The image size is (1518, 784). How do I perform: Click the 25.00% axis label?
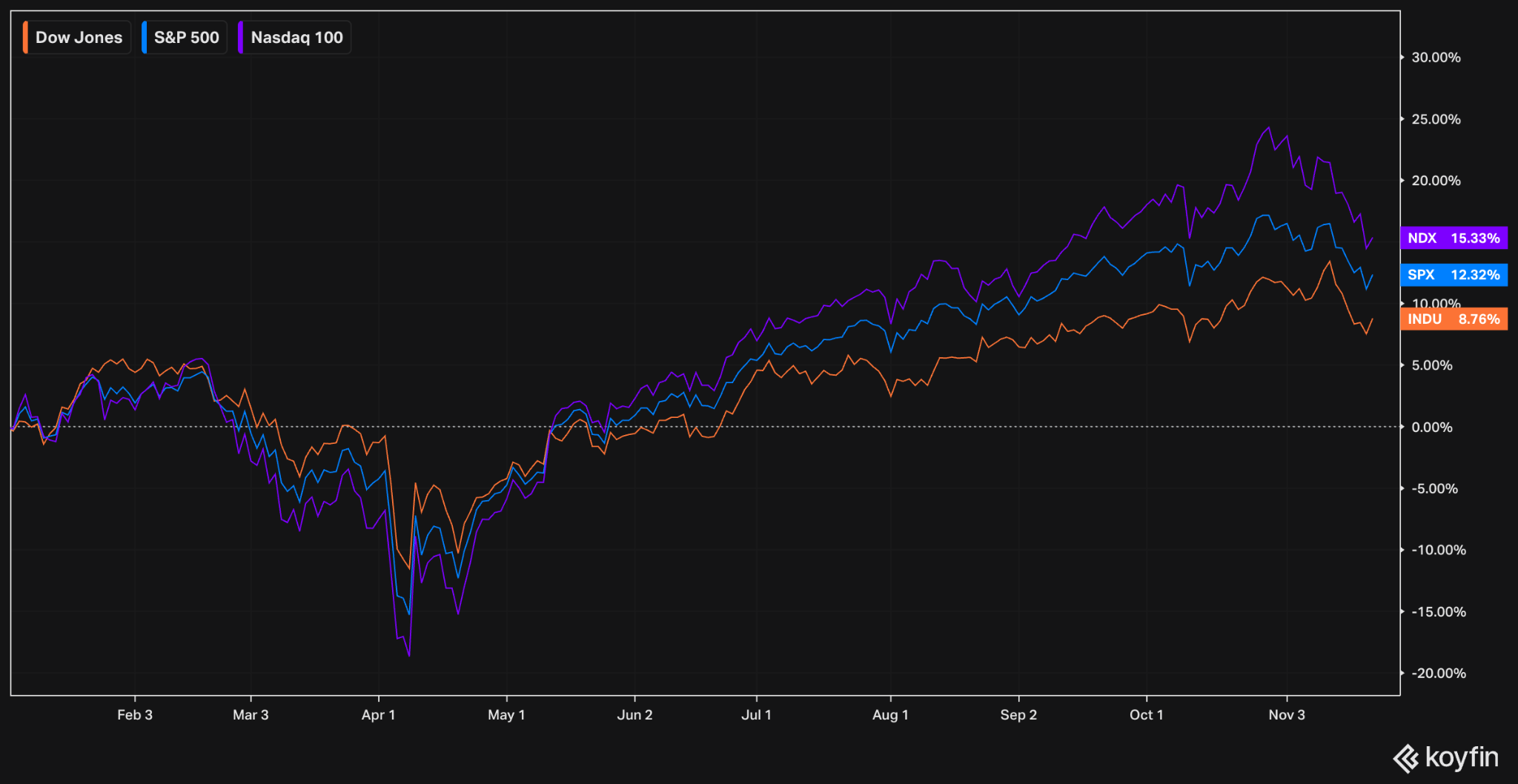click(x=1436, y=119)
